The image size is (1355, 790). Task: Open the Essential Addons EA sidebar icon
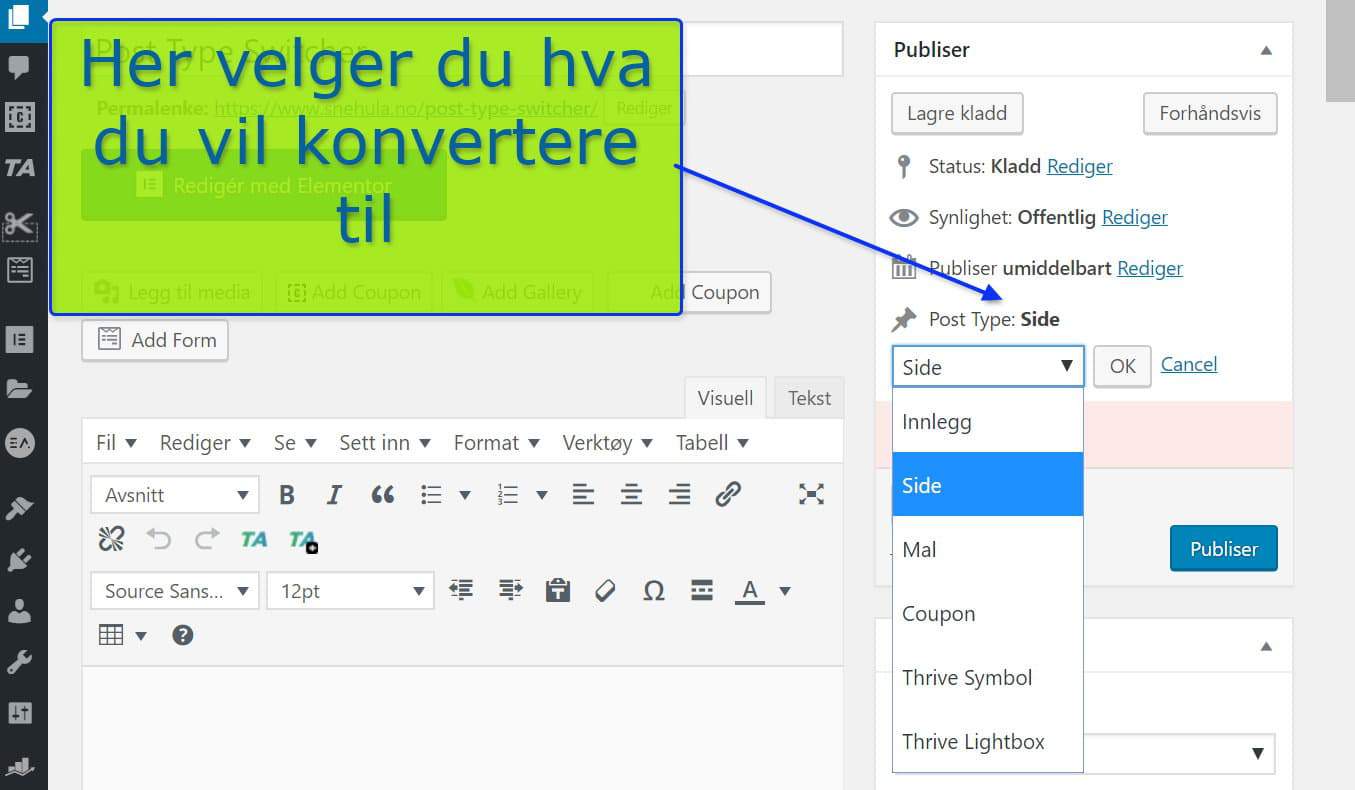[19, 443]
